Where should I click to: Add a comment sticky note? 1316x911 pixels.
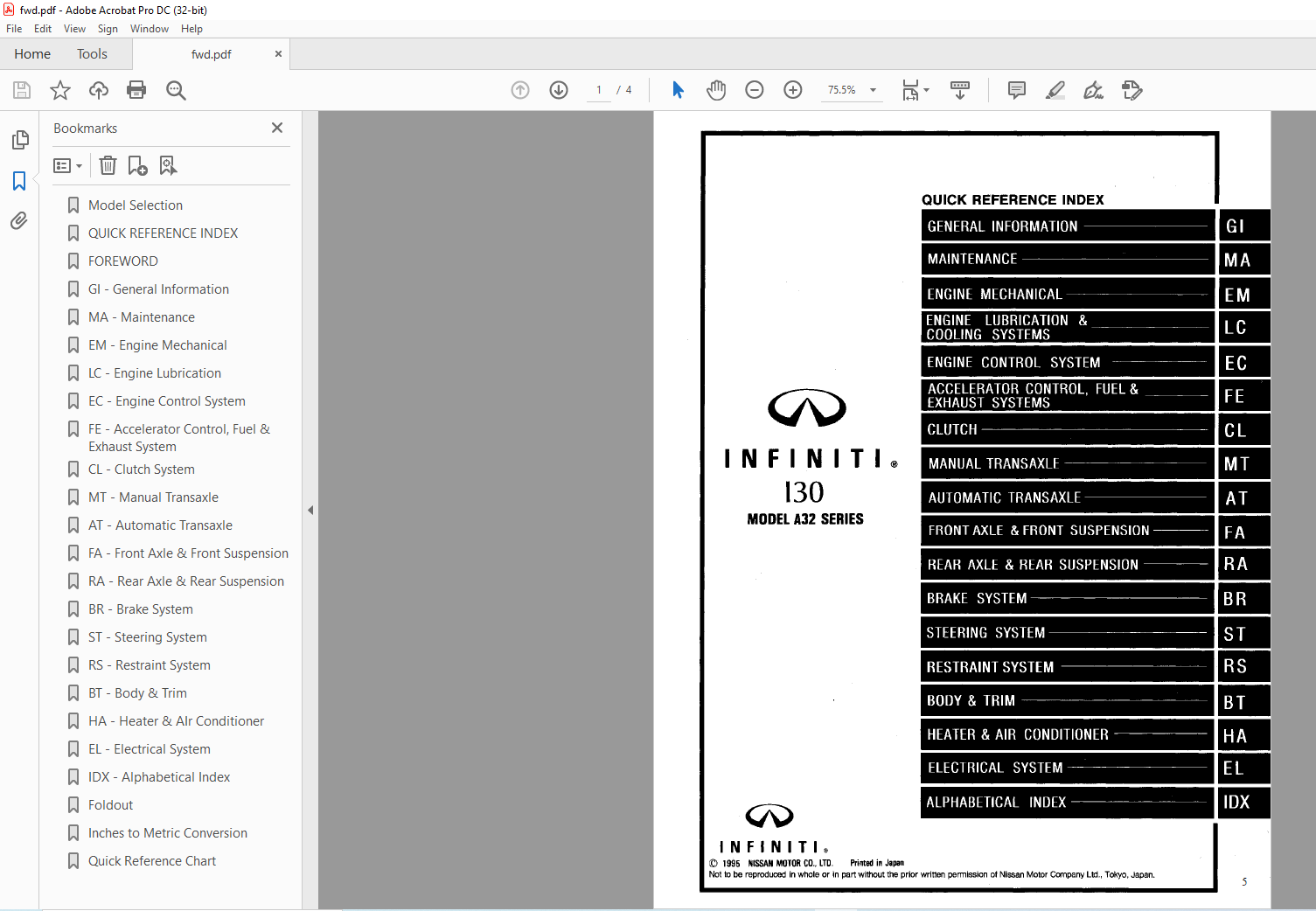click(1017, 90)
